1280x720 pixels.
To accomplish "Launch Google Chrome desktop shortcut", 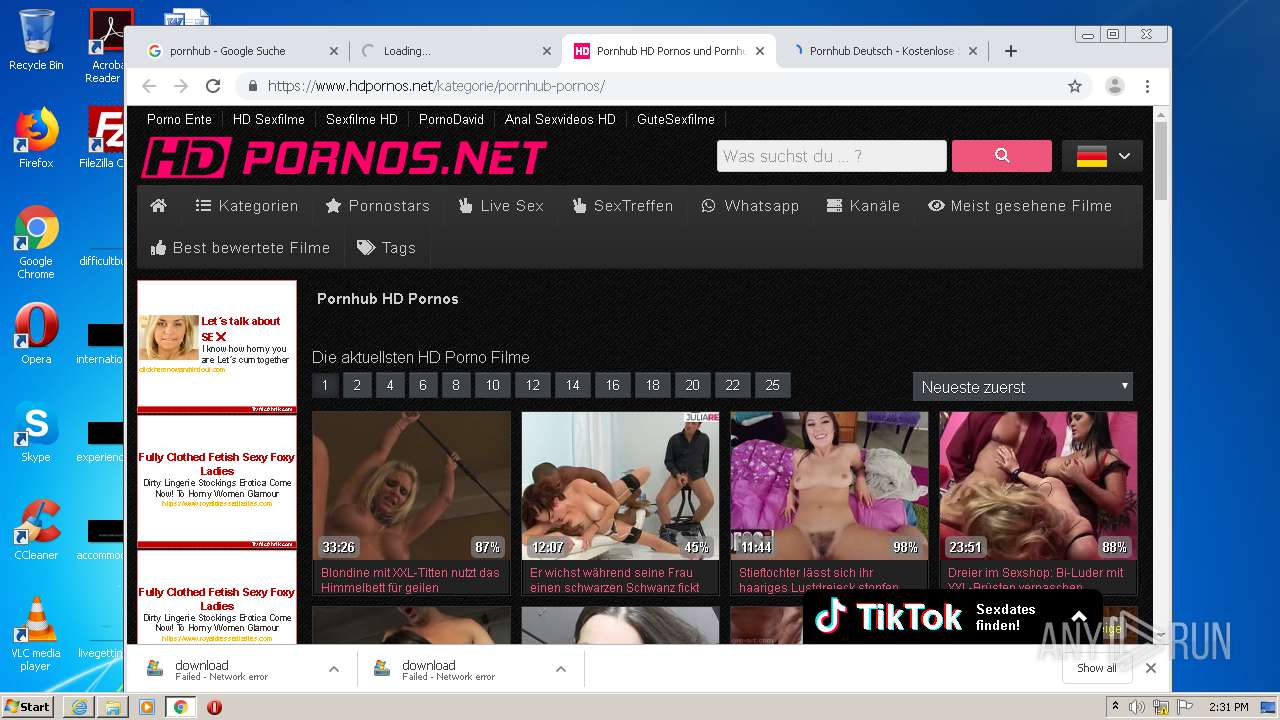I will (x=36, y=242).
